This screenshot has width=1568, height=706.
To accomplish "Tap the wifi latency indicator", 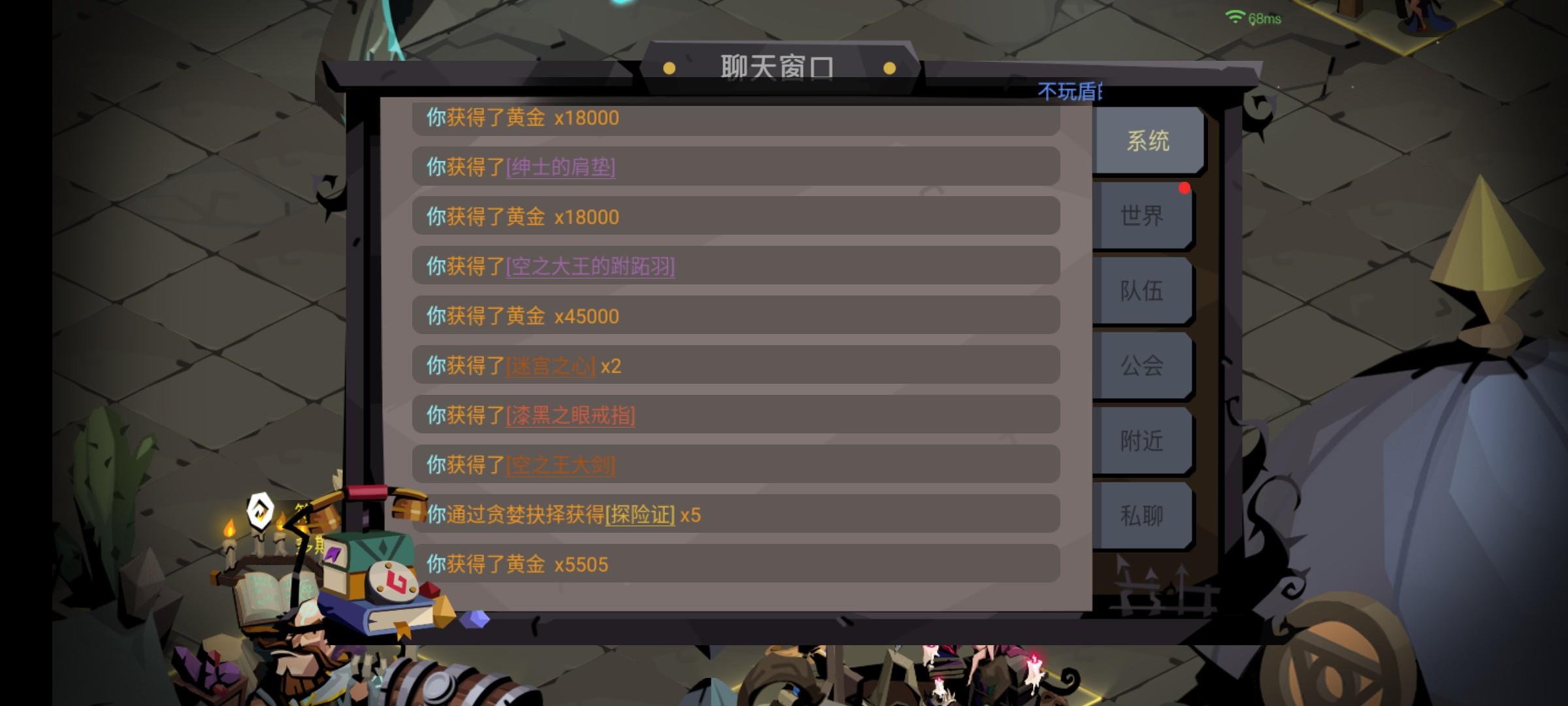I will pos(1253,18).
